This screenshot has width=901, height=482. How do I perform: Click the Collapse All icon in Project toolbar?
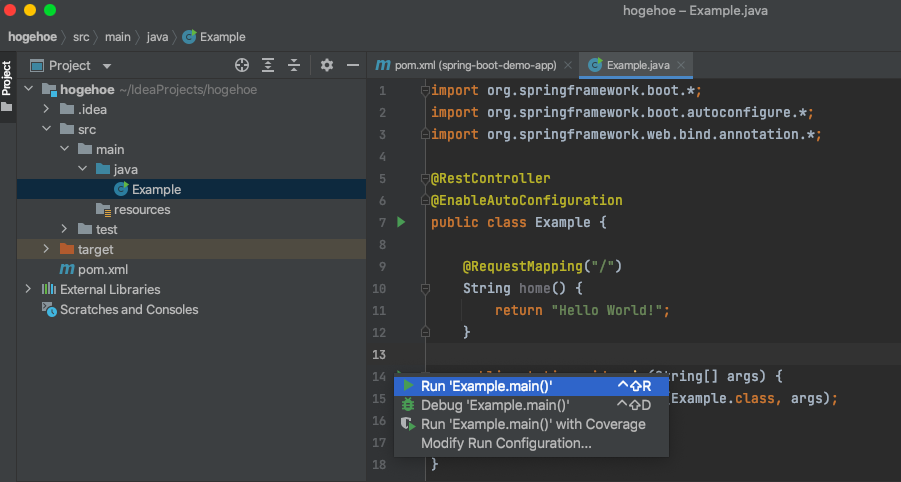294,65
